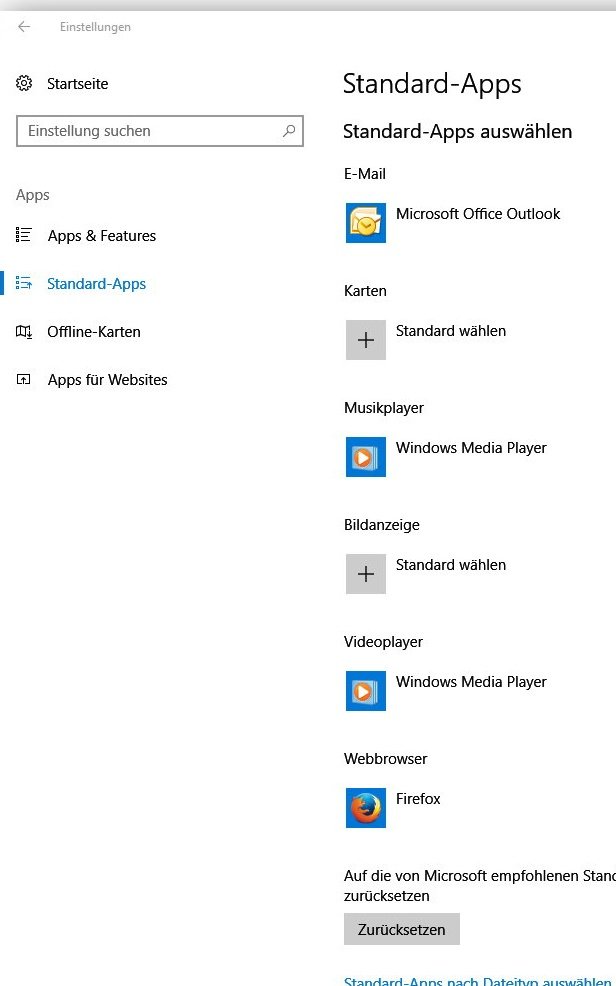The width and height of the screenshot is (616, 986).
Task: Open Apps für Websites section
Action: tap(107, 380)
